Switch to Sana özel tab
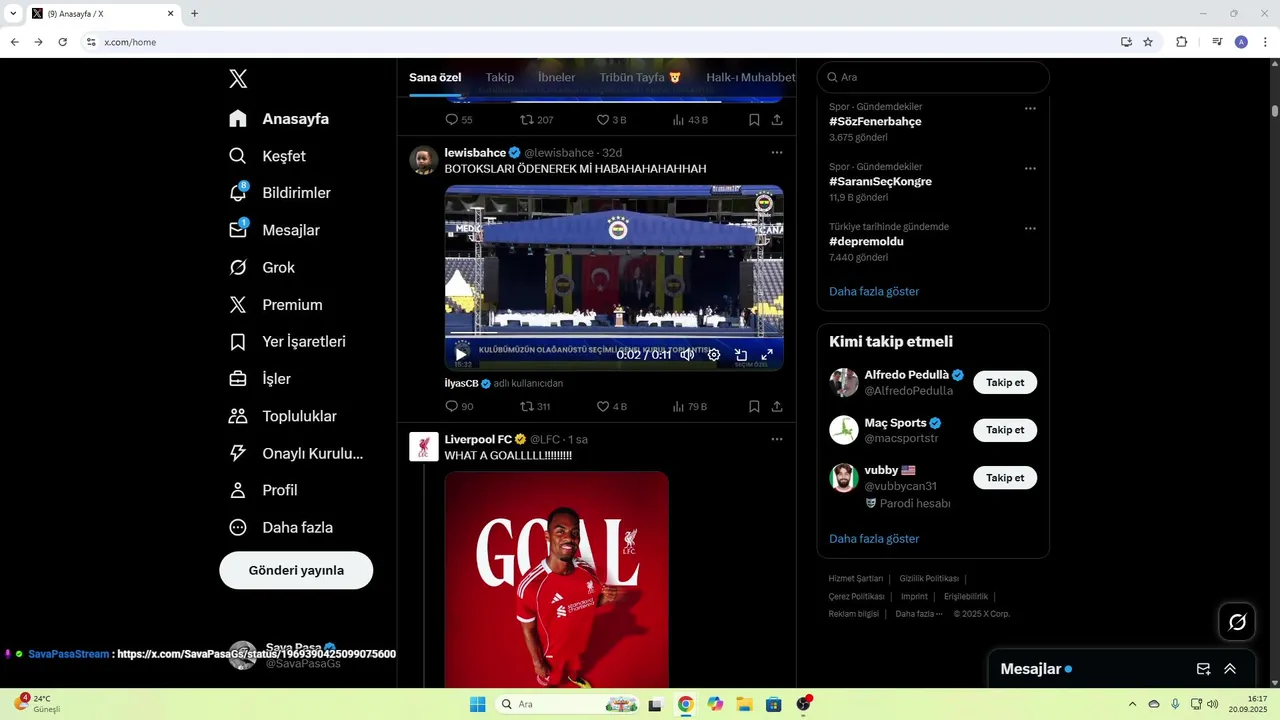 click(435, 77)
